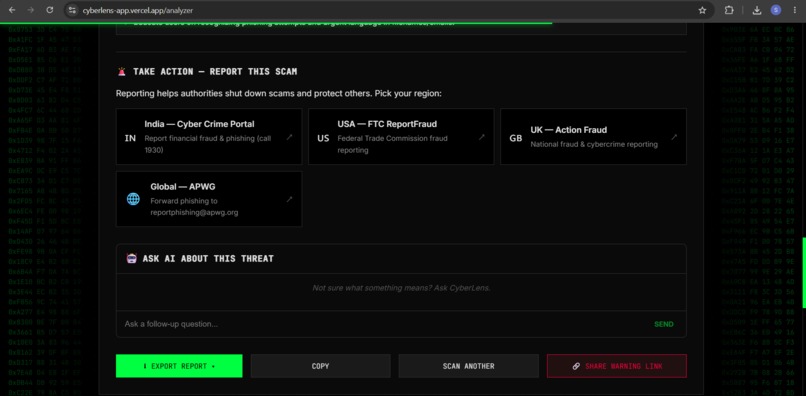Open external link arrow on UK card
This screenshot has width=806, height=396.
[x=674, y=137]
